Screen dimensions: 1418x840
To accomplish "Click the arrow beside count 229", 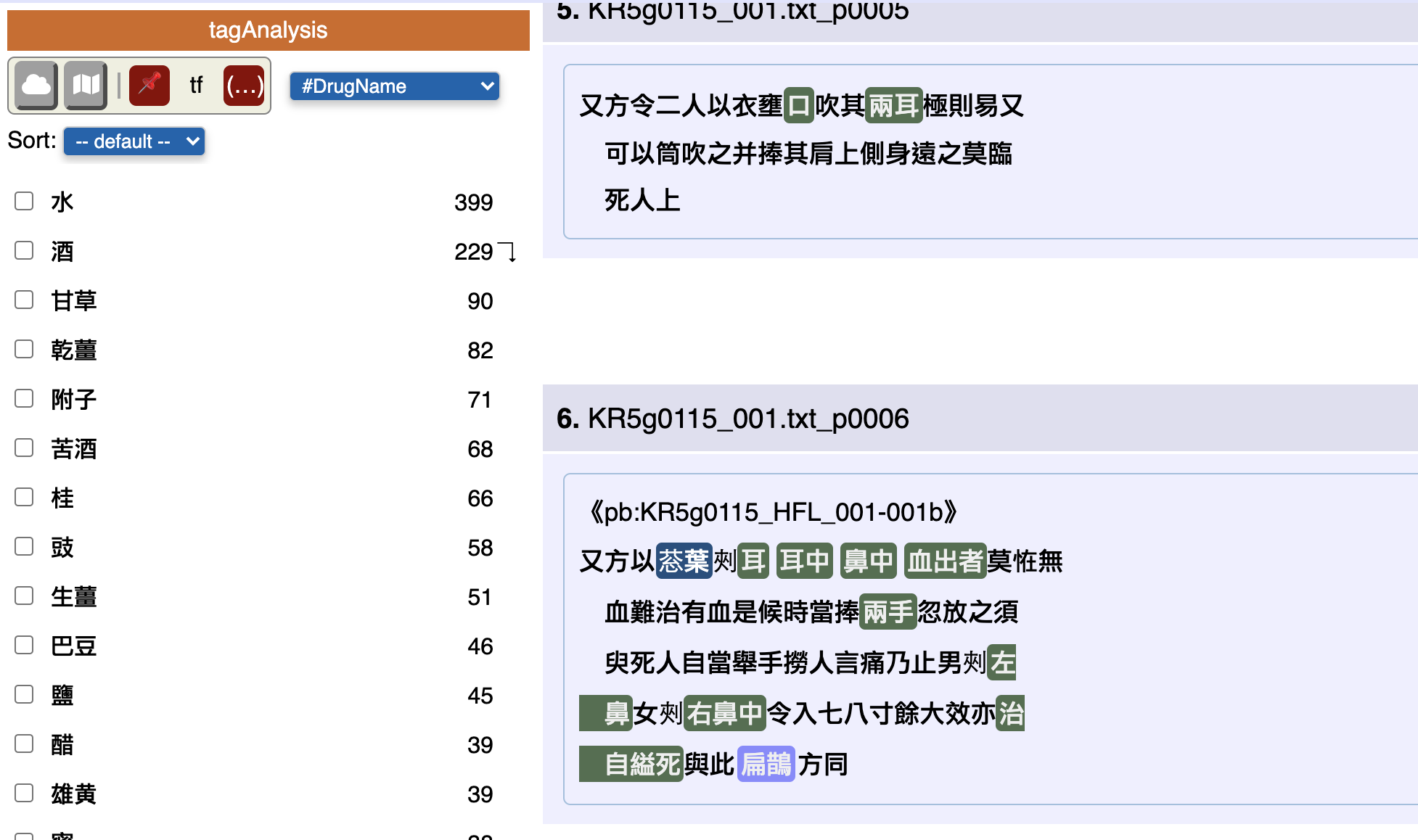I will tap(509, 252).
